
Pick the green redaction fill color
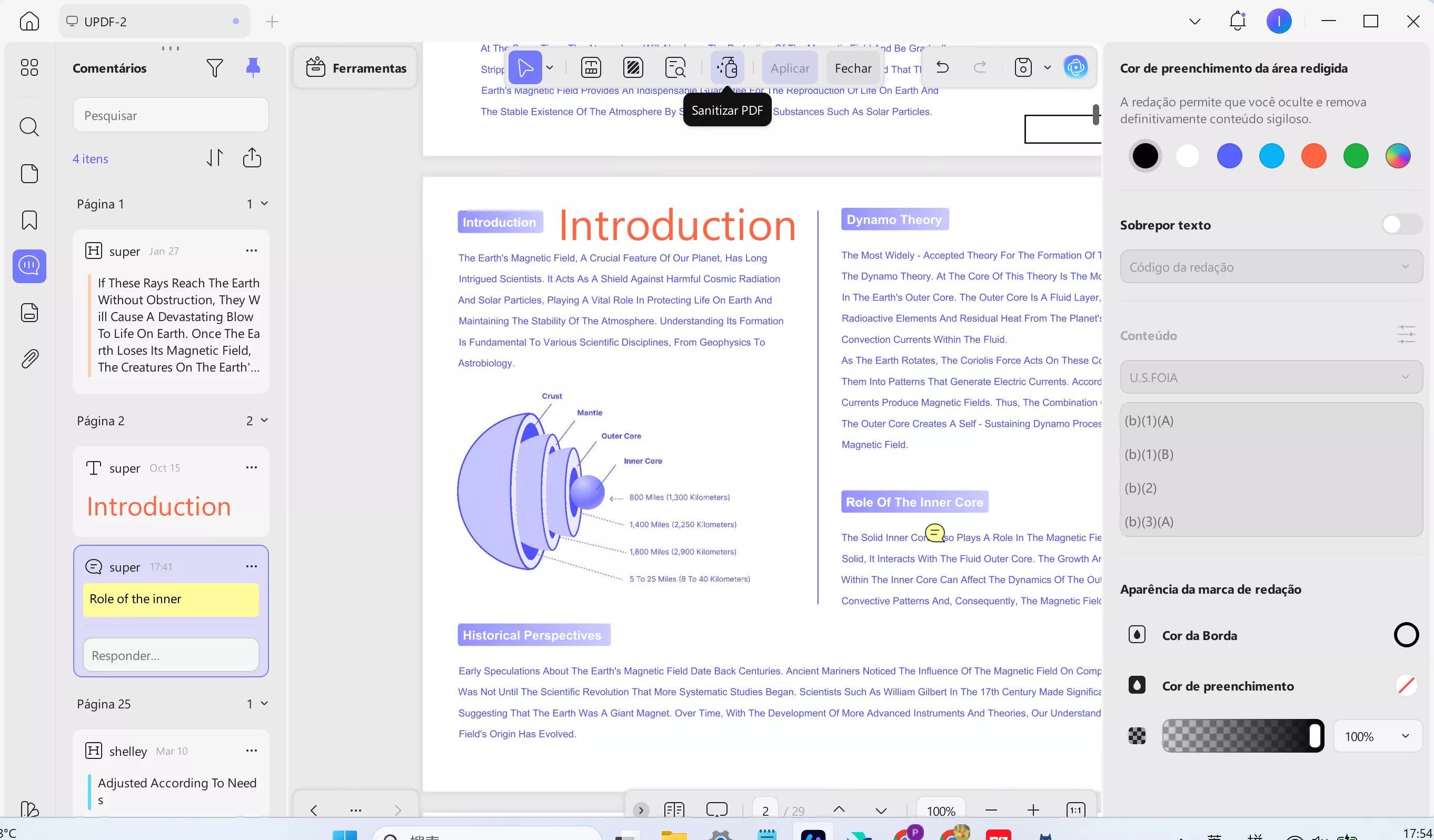(x=1356, y=155)
